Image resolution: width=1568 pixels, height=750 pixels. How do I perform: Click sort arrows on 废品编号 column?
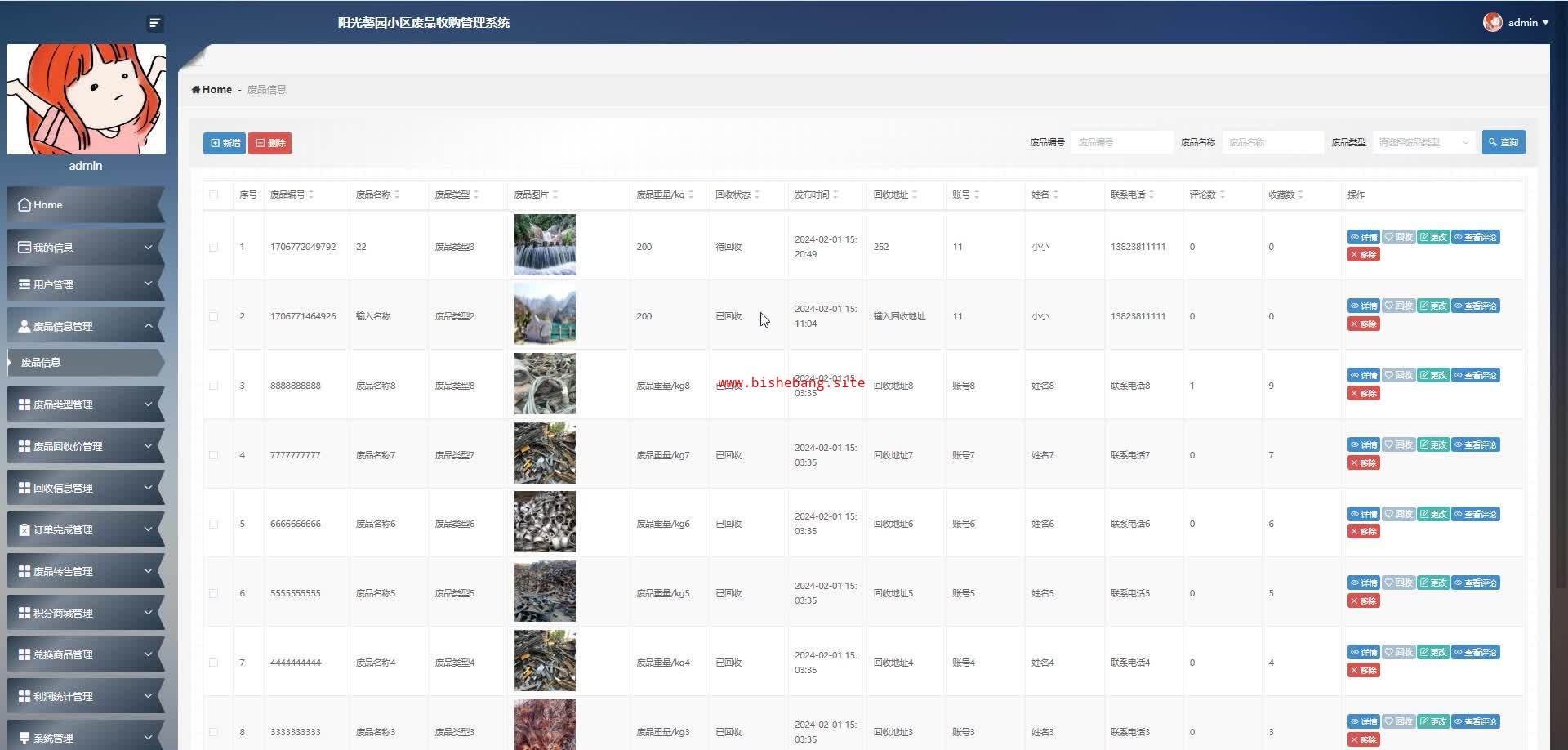[311, 194]
